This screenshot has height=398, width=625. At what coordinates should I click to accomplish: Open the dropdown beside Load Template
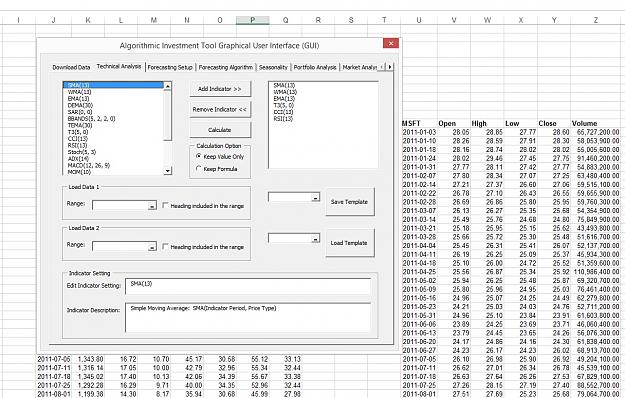click(315, 238)
